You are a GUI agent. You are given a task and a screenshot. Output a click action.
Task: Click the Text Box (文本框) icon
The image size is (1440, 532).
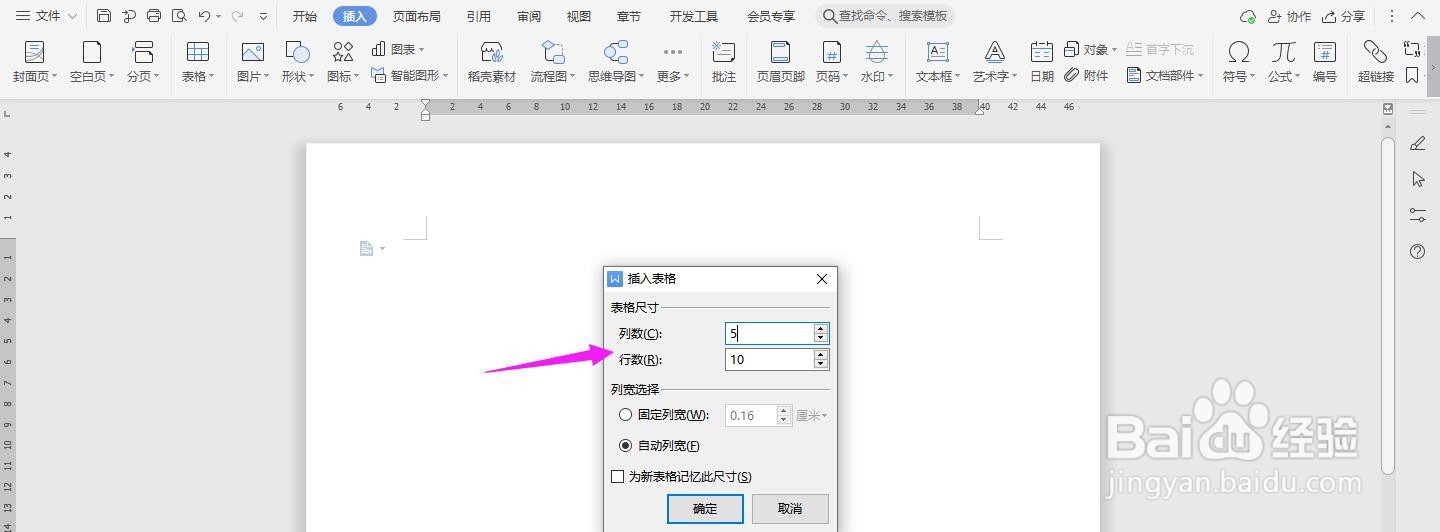[938, 52]
